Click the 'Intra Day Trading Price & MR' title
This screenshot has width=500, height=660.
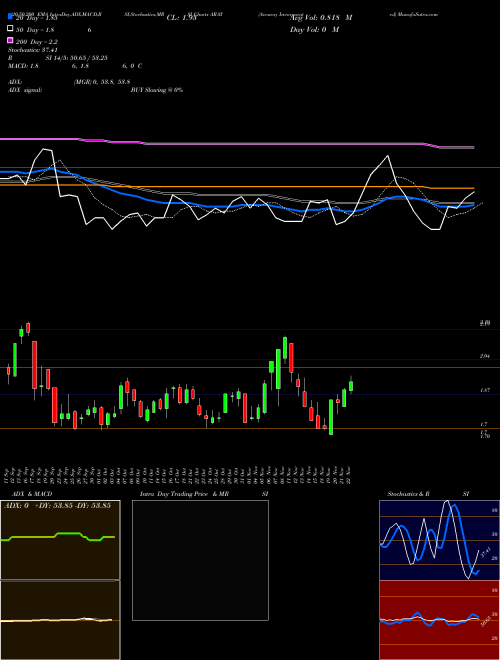tap(184, 494)
